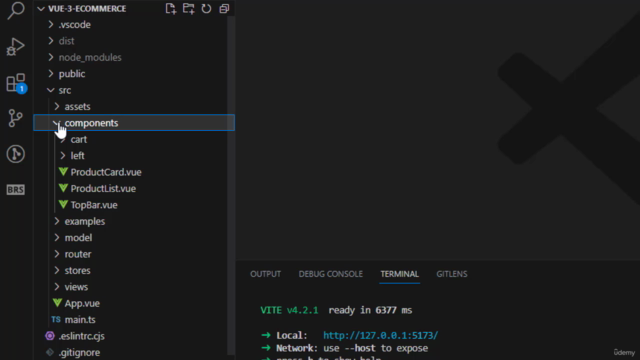This screenshot has width=640, height=360.
Task: Open the Run and Debug view
Action: tap(16, 47)
